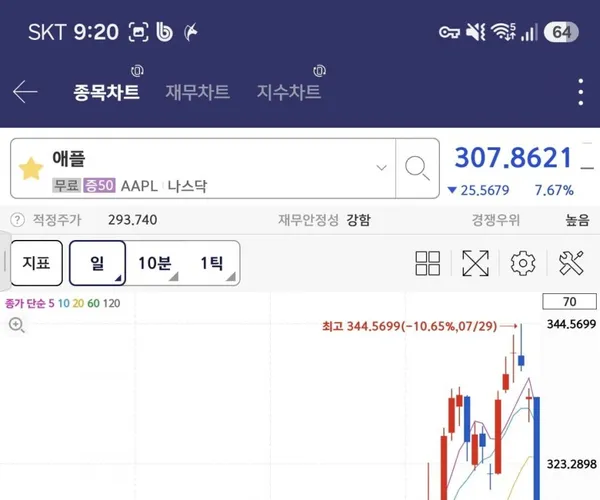
Task: Tap the 경쟁우위 높음 label
Action: coord(530,220)
